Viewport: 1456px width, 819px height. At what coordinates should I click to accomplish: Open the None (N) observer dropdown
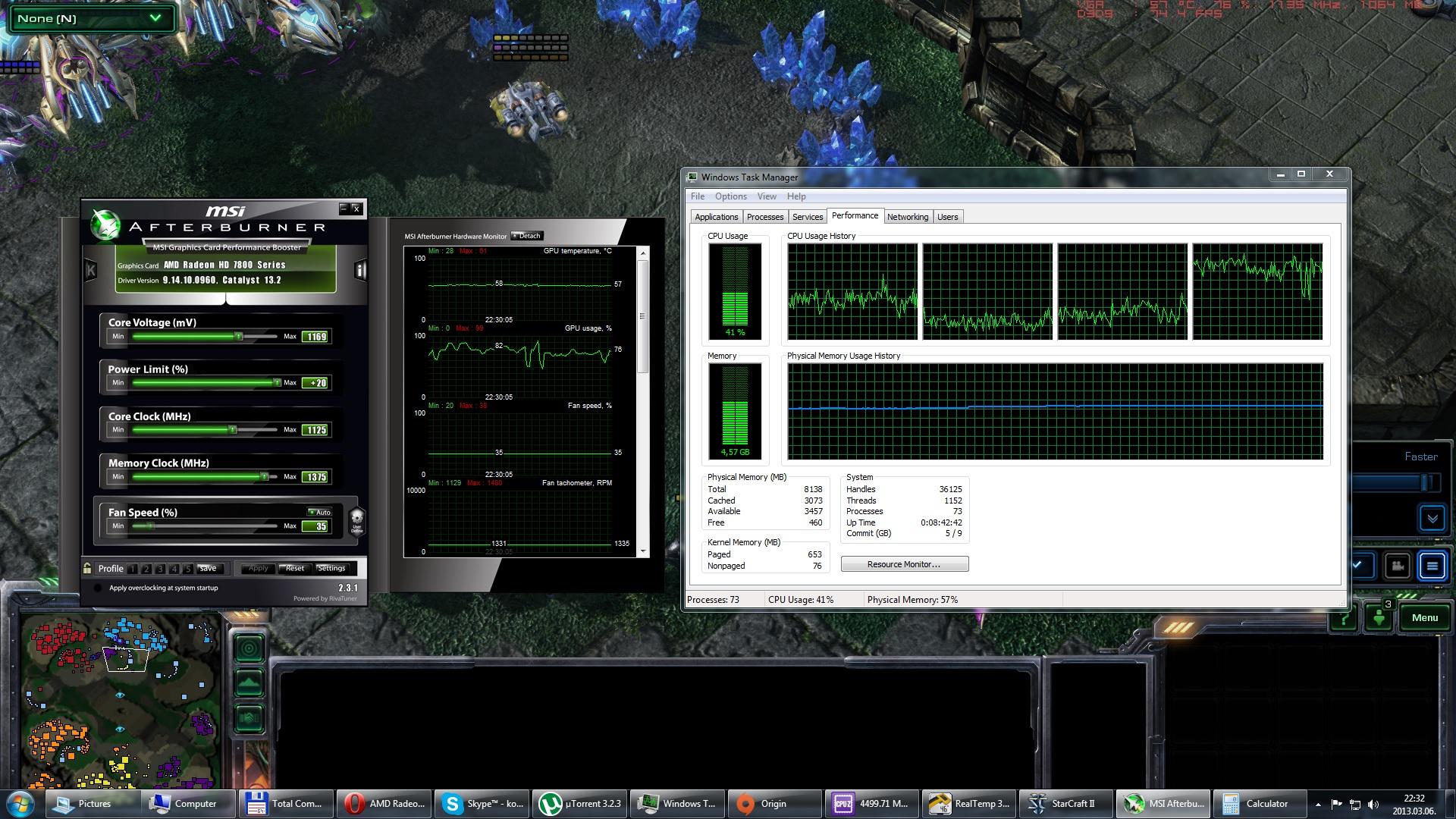pos(91,18)
